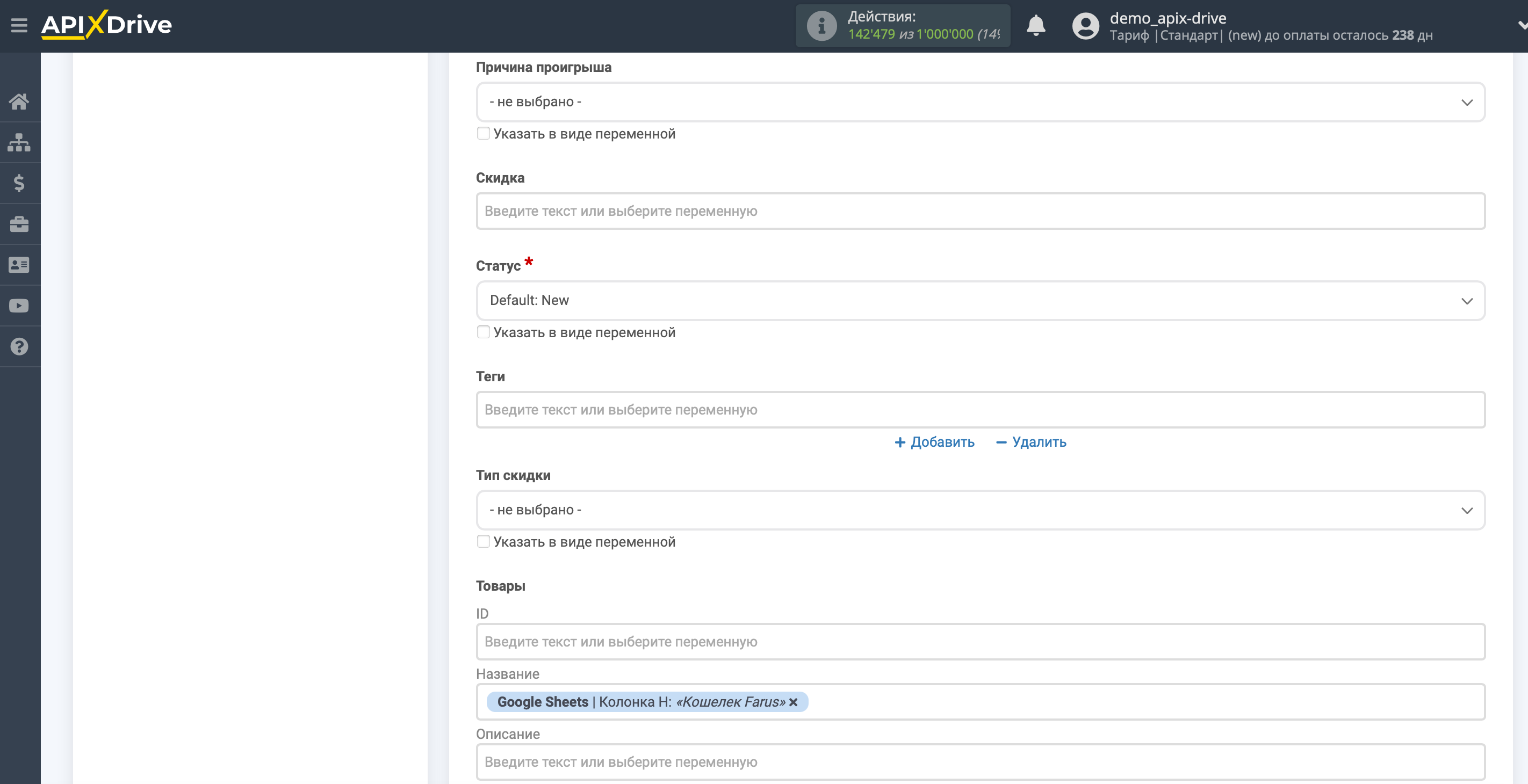Remove the Google Sheets Колонка H variable

point(793,702)
